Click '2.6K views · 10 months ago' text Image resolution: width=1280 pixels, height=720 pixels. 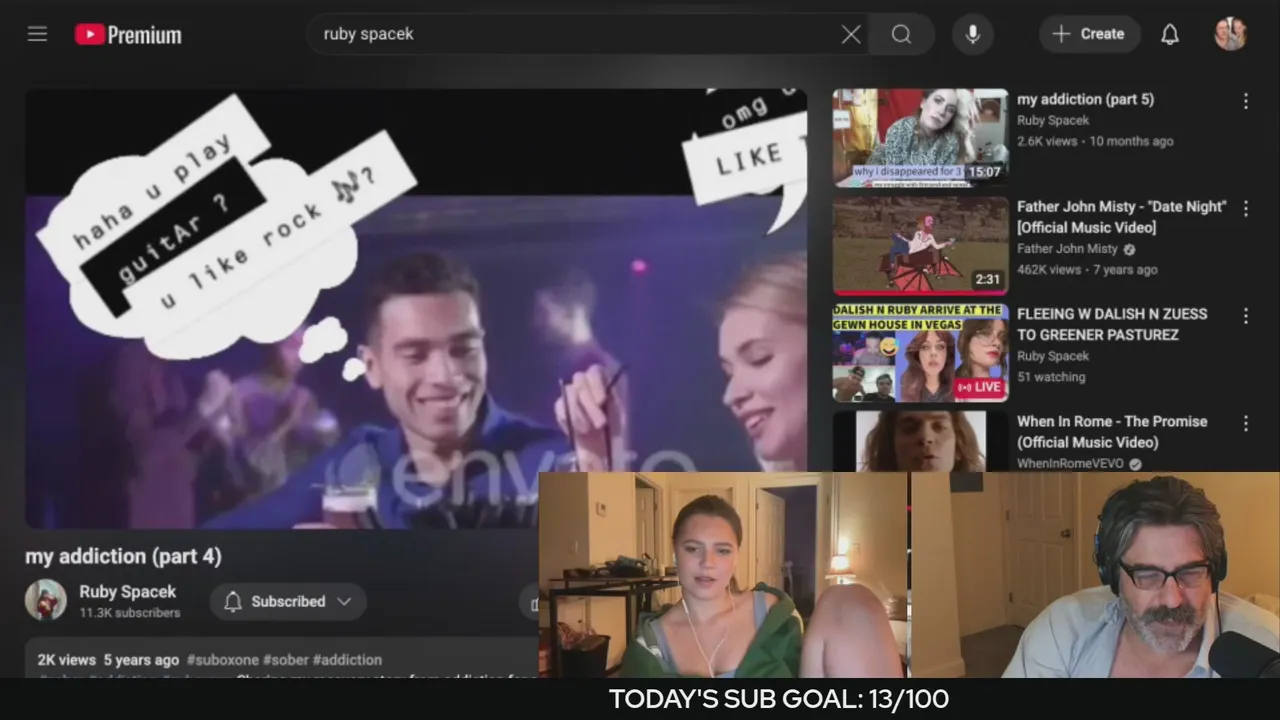point(1095,141)
